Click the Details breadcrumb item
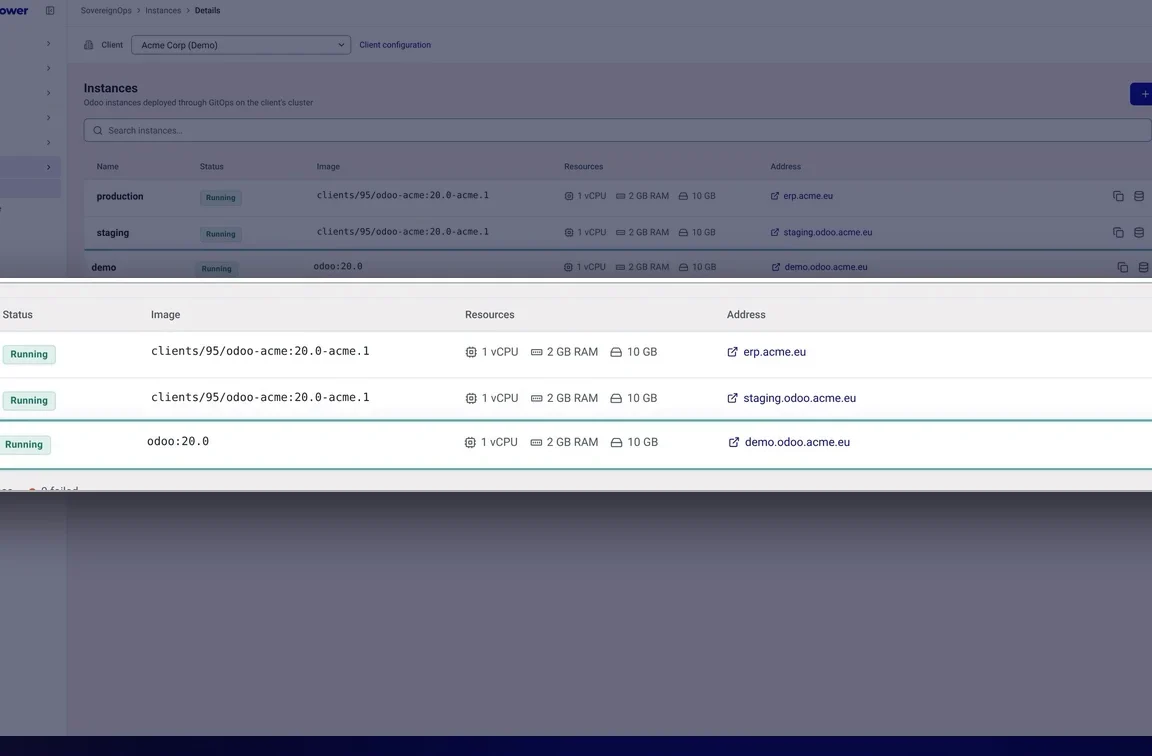 (207, 10)
